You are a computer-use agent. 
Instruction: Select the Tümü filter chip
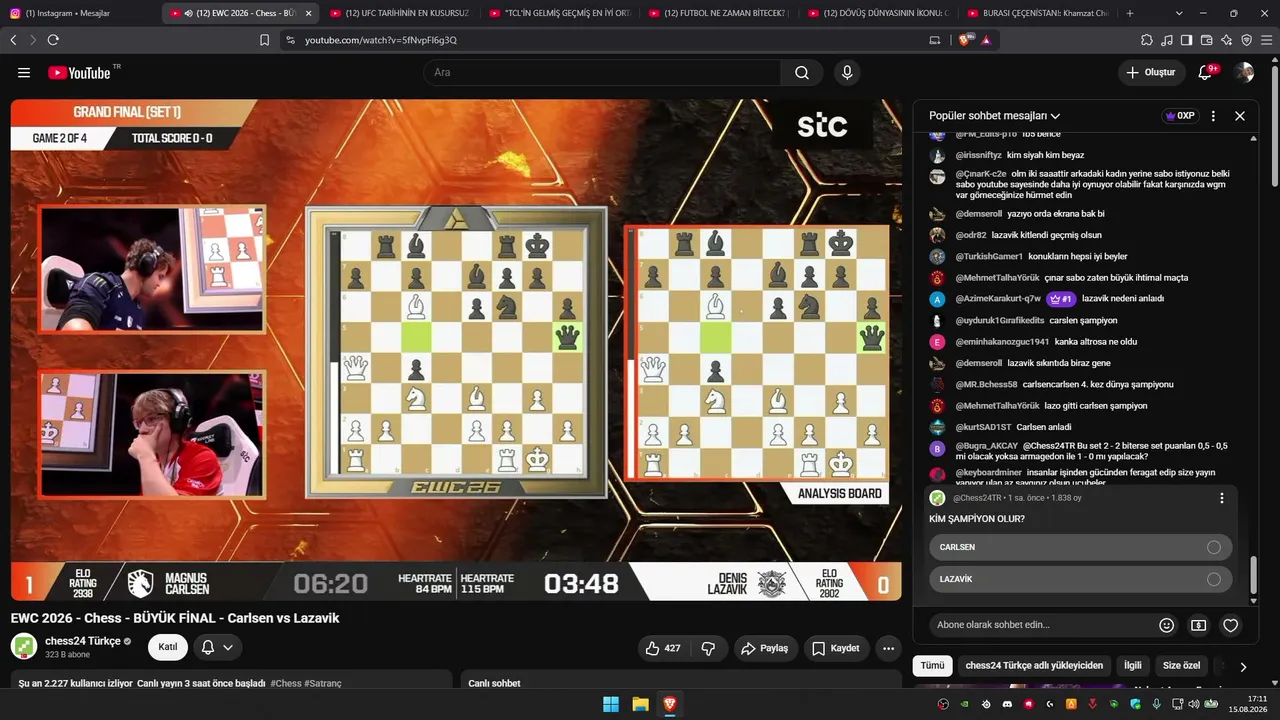[x=932, y=666]
